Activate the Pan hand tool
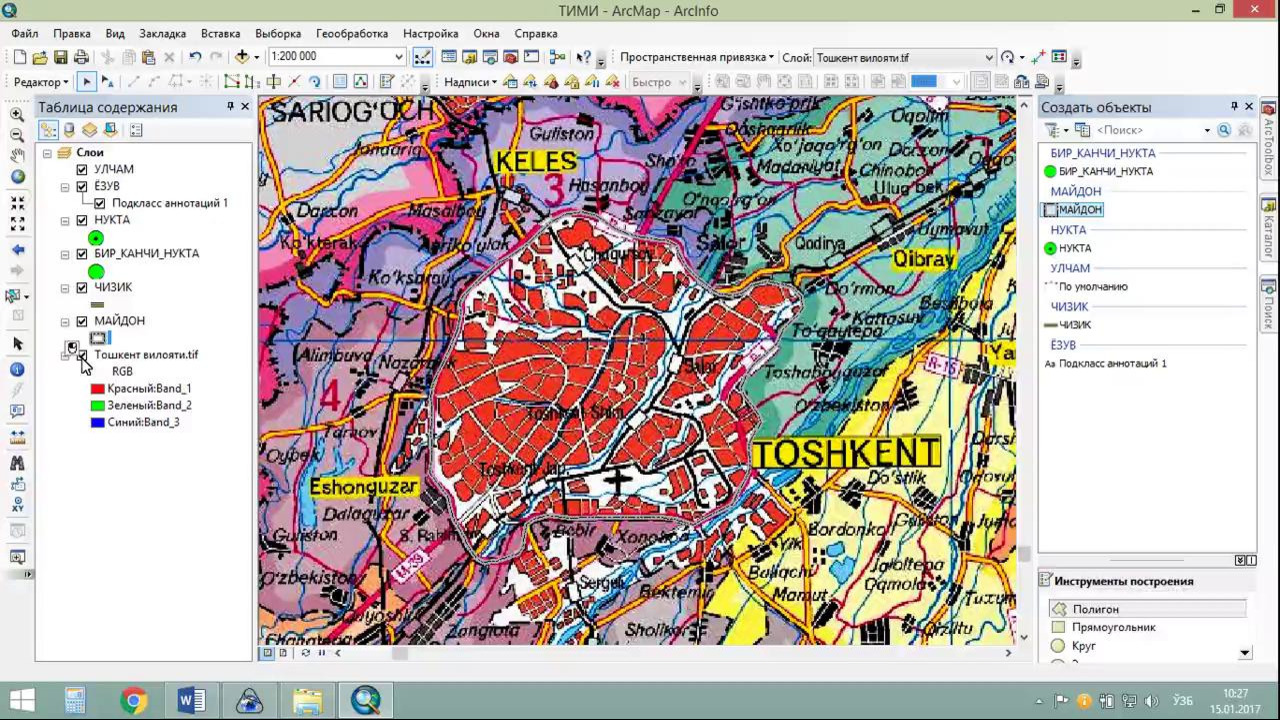The width and height of the screenshot is (1280, 720). 17,155
